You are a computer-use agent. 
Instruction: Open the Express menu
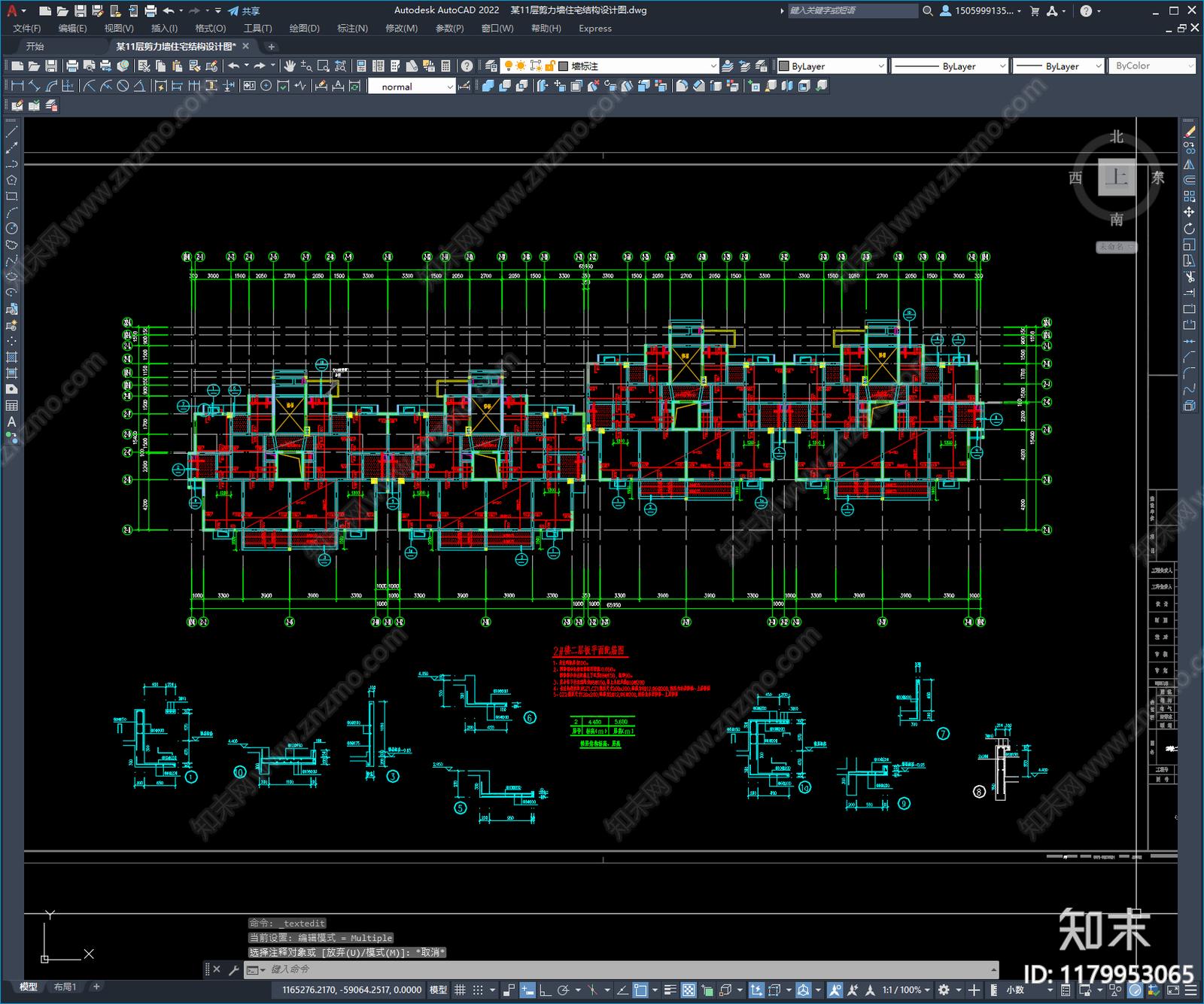click(x=594, y=28)
